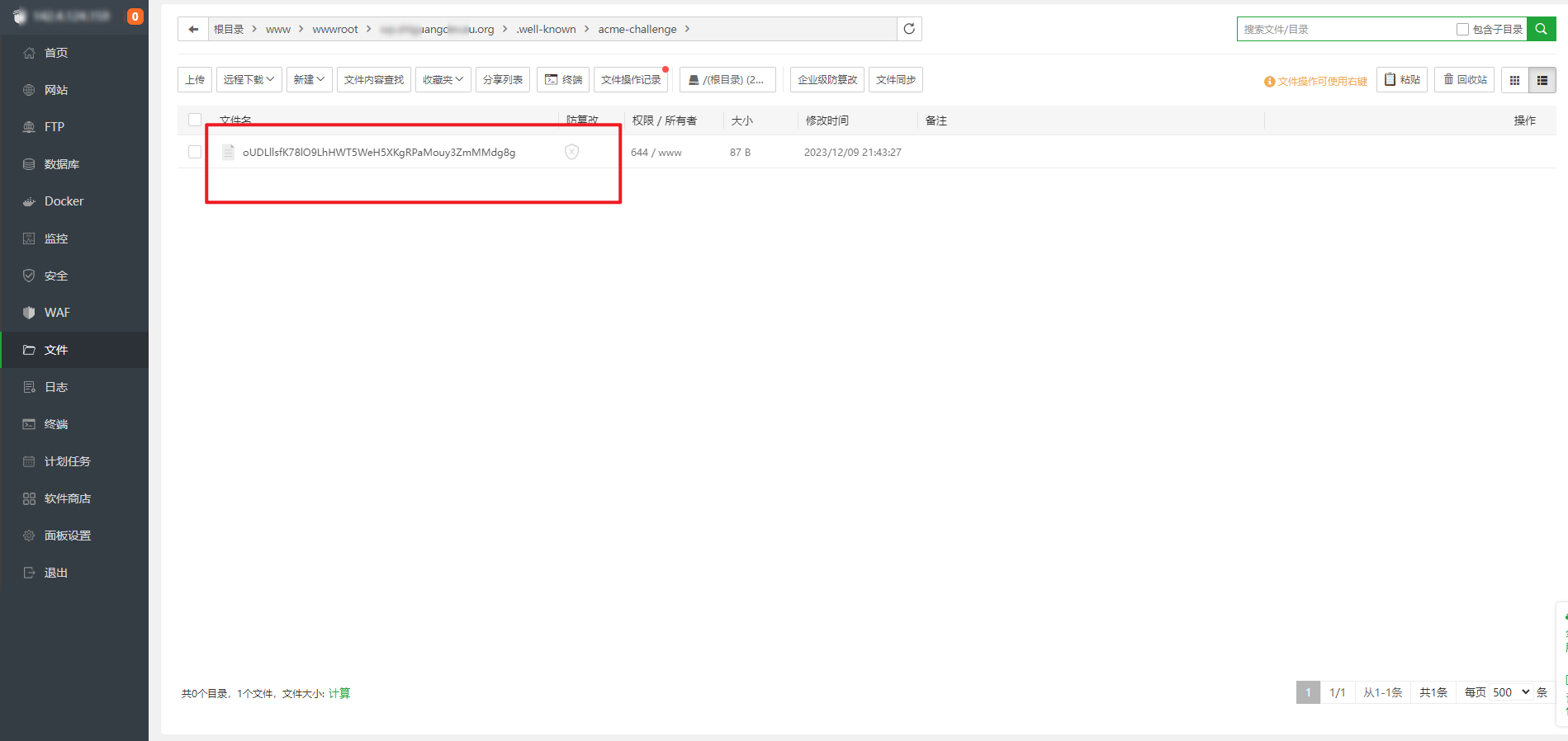
Task: Open the New (新建) dropdown menu
Action: [310, 80]
